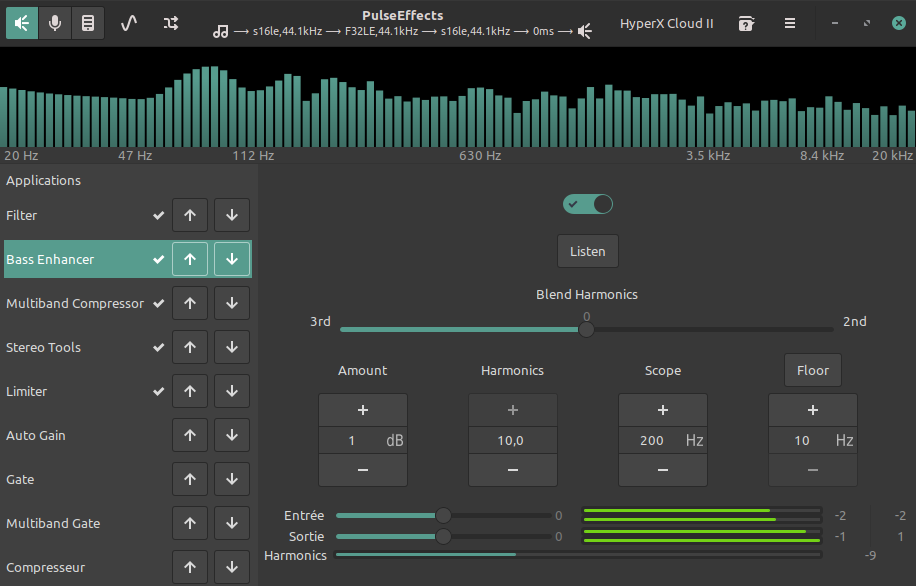Click the Scope value field showing 200
This screenshot has width=916, height=586.
coord(663,441)
